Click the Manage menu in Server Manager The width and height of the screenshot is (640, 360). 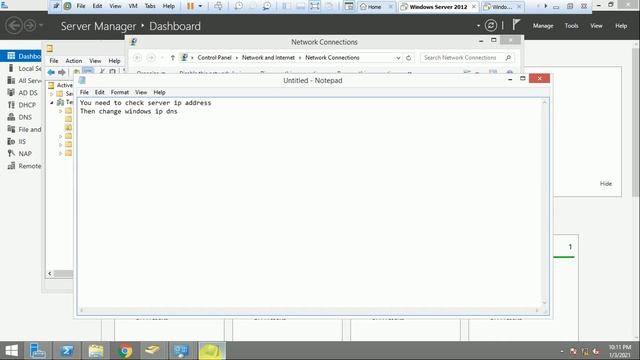pos(543,26)
